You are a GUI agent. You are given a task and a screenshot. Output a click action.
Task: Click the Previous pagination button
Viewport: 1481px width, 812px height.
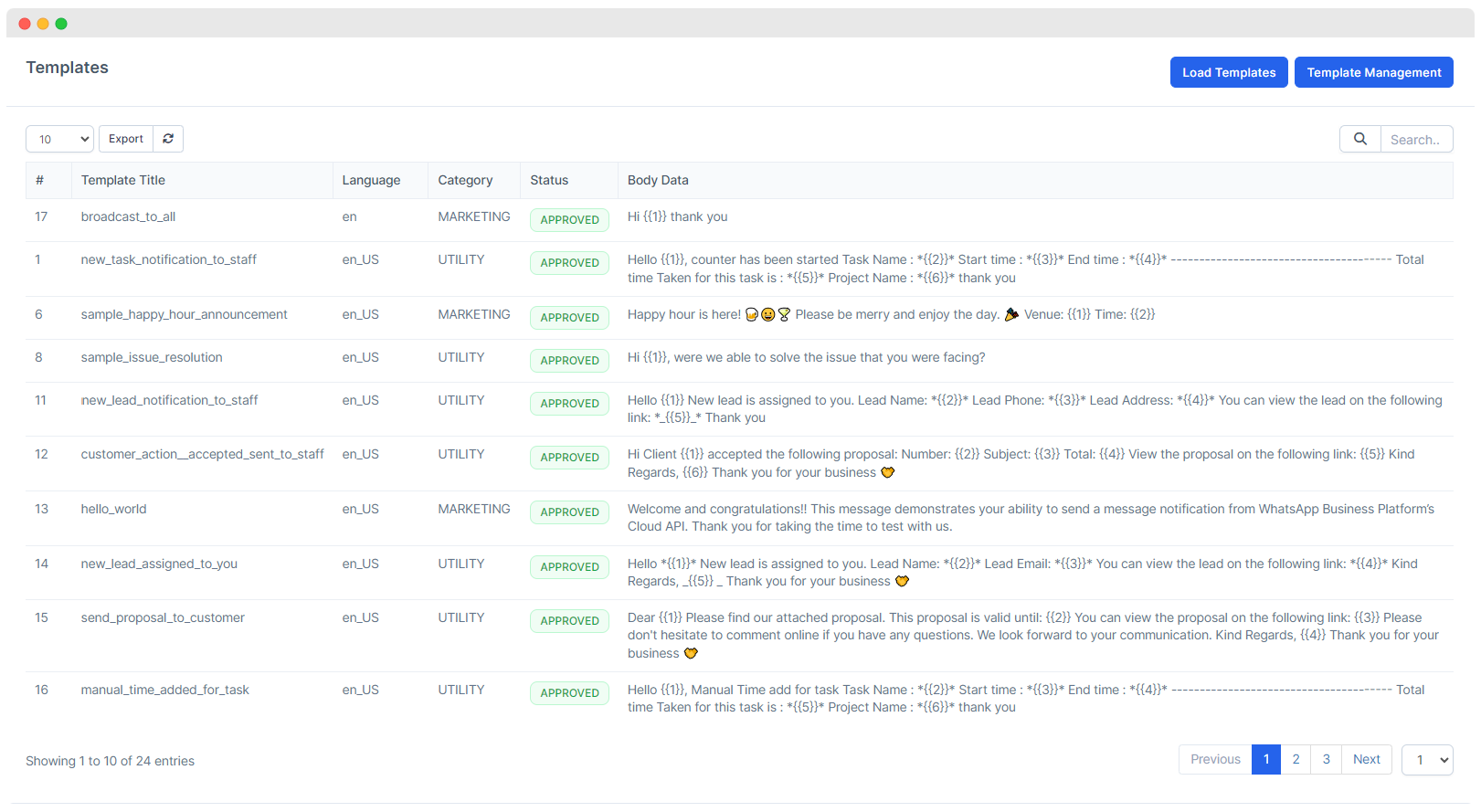click(1214, 760)
